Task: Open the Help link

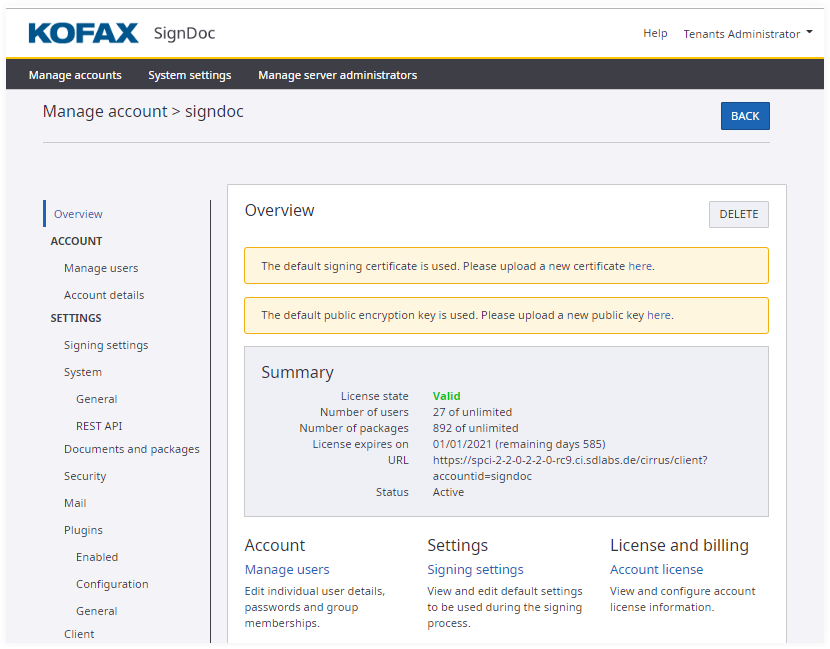Action: pos(655,33)
